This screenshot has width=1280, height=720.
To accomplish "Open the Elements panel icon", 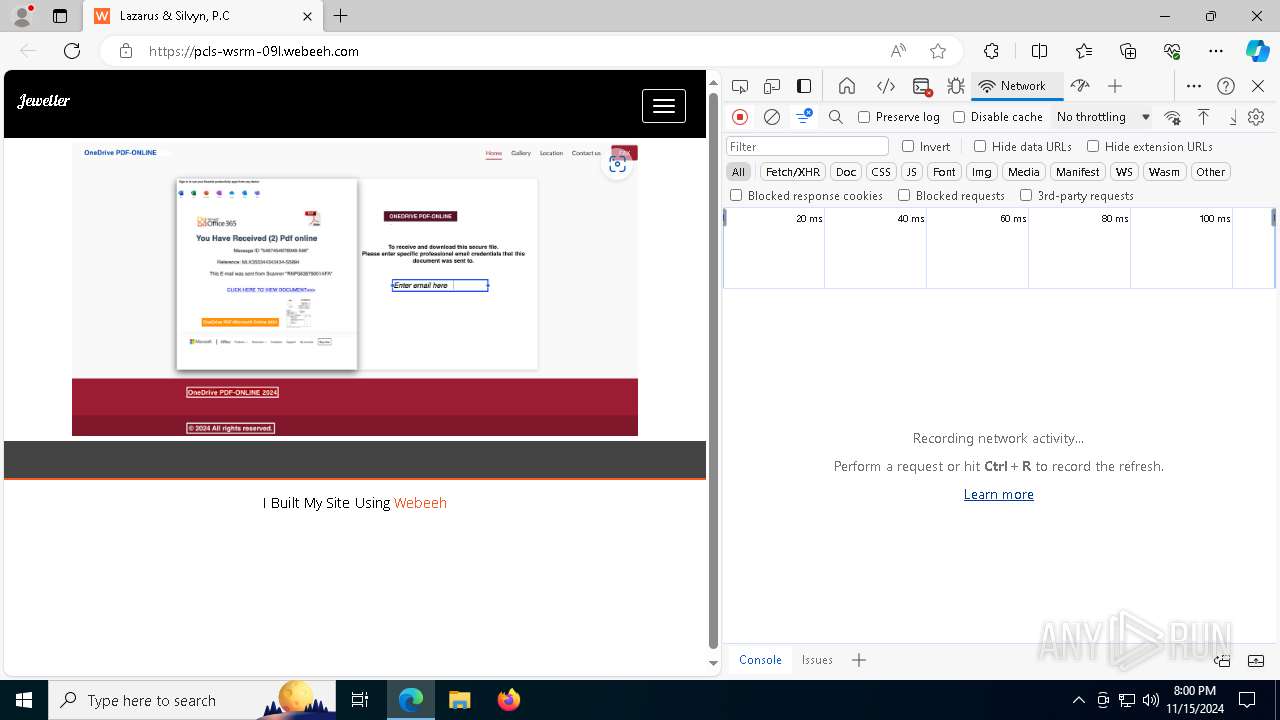I will point(885,86).
